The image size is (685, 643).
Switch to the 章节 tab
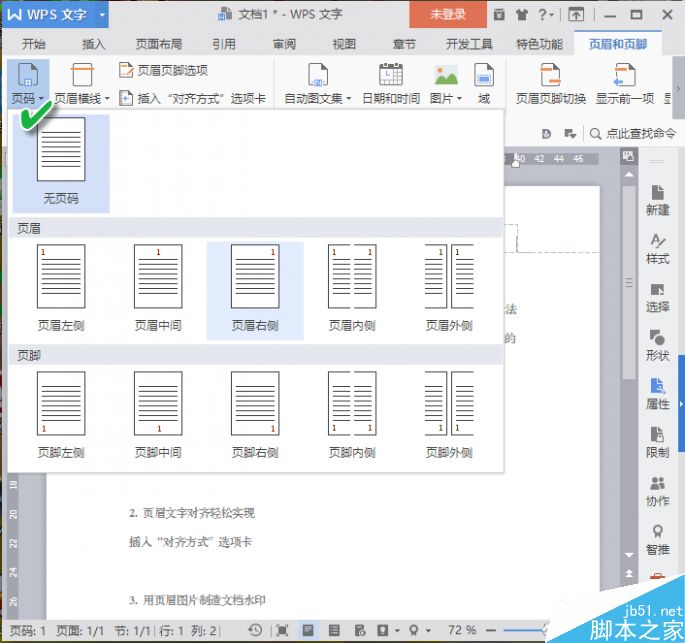click(x=404, y=44)
